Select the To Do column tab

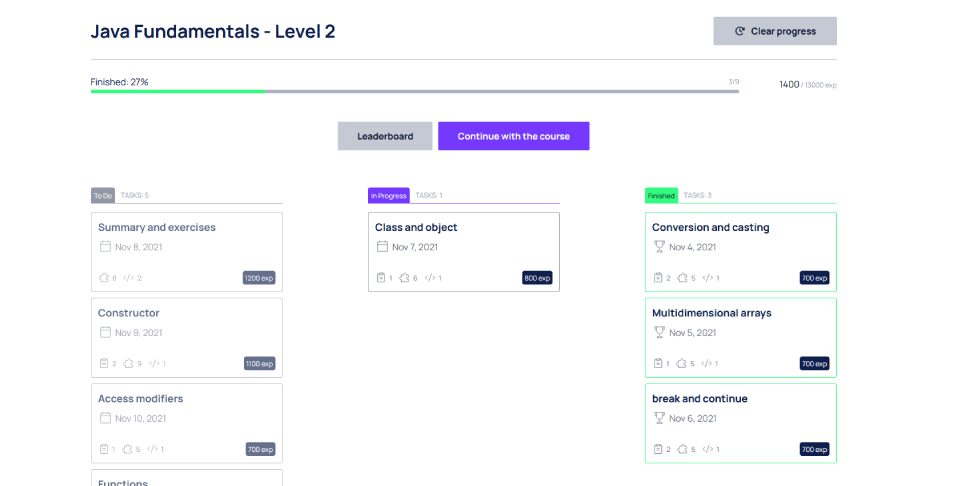click(x=103, y=195)
